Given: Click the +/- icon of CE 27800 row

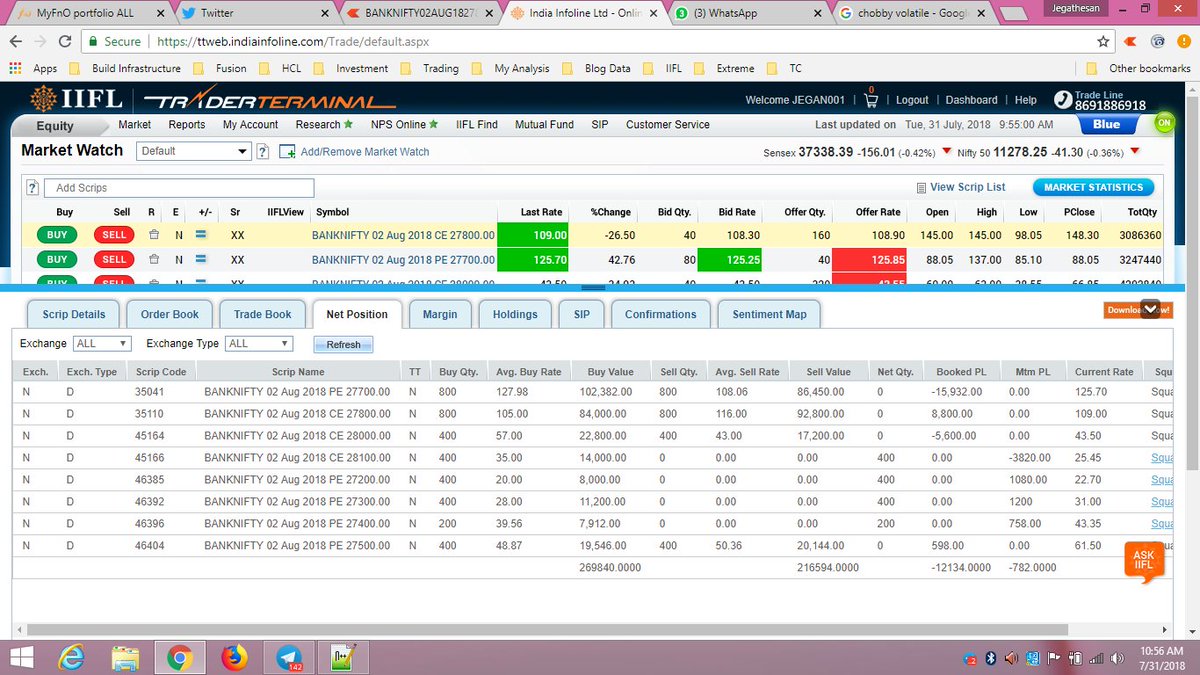Looking at the screenshot, I should click(x=200, y=235).
